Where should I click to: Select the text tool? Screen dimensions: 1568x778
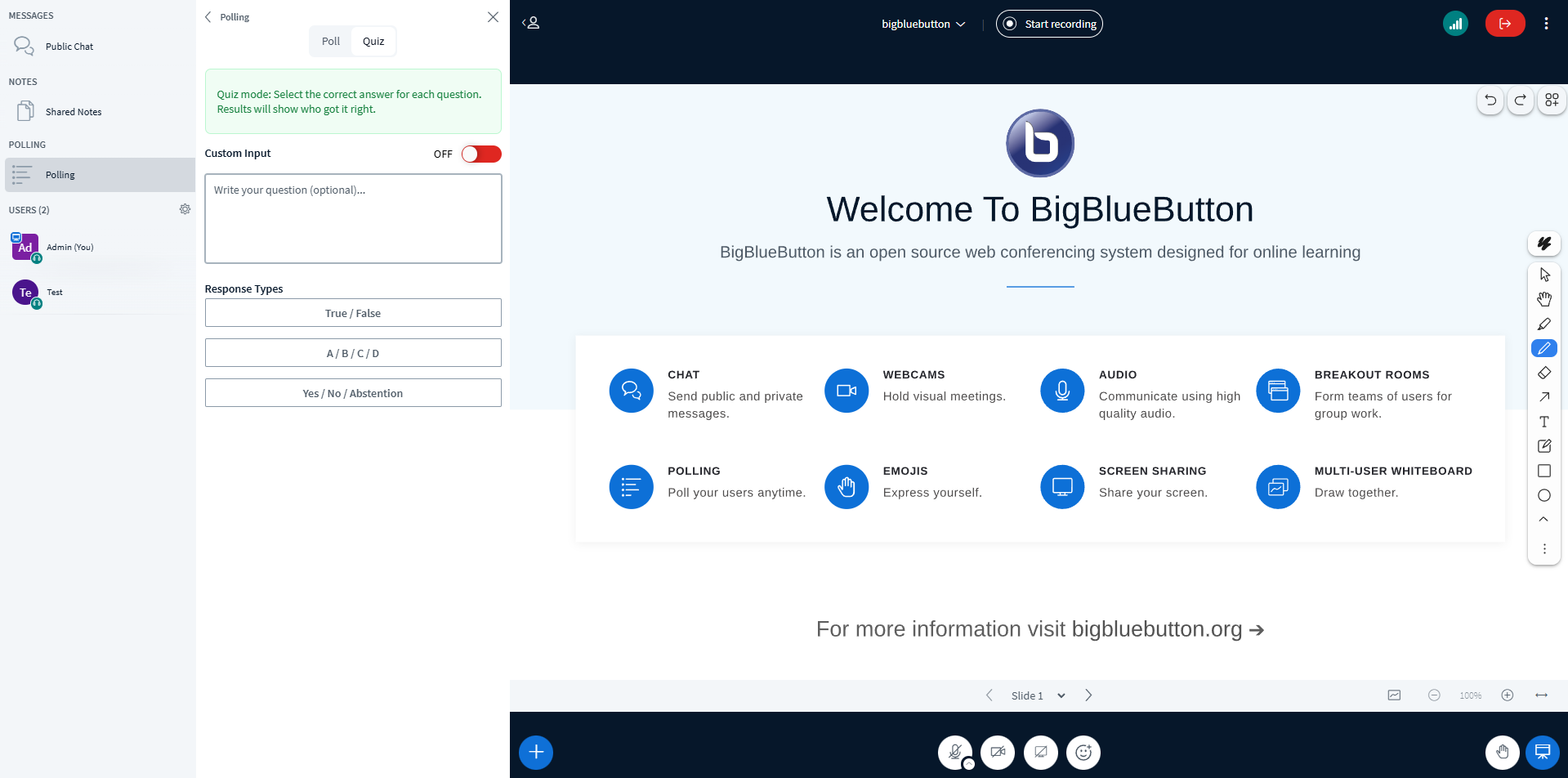(x=1544, y=422)
